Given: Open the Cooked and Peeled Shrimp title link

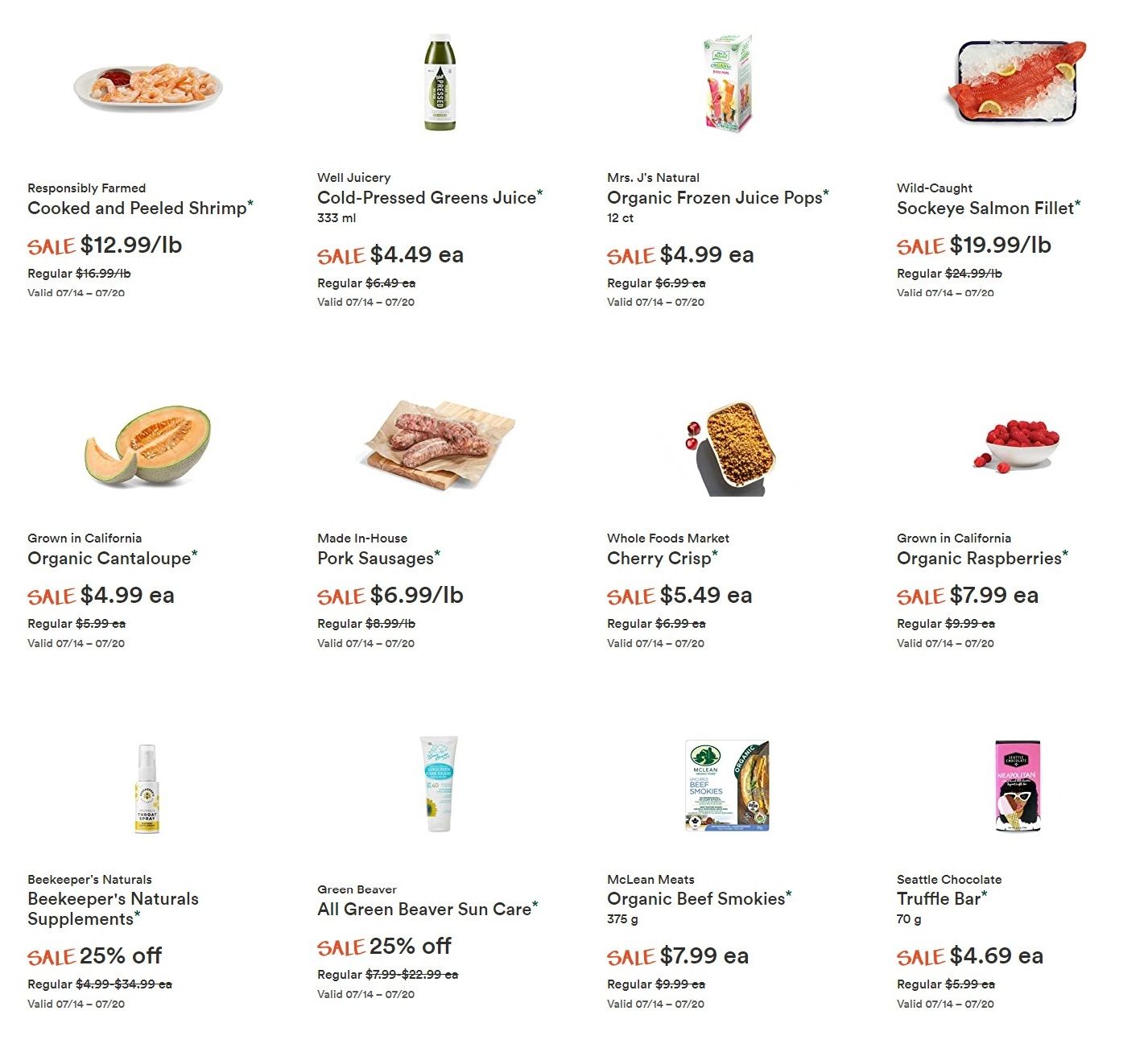Looking at the screenshot, I should point(138,208).
